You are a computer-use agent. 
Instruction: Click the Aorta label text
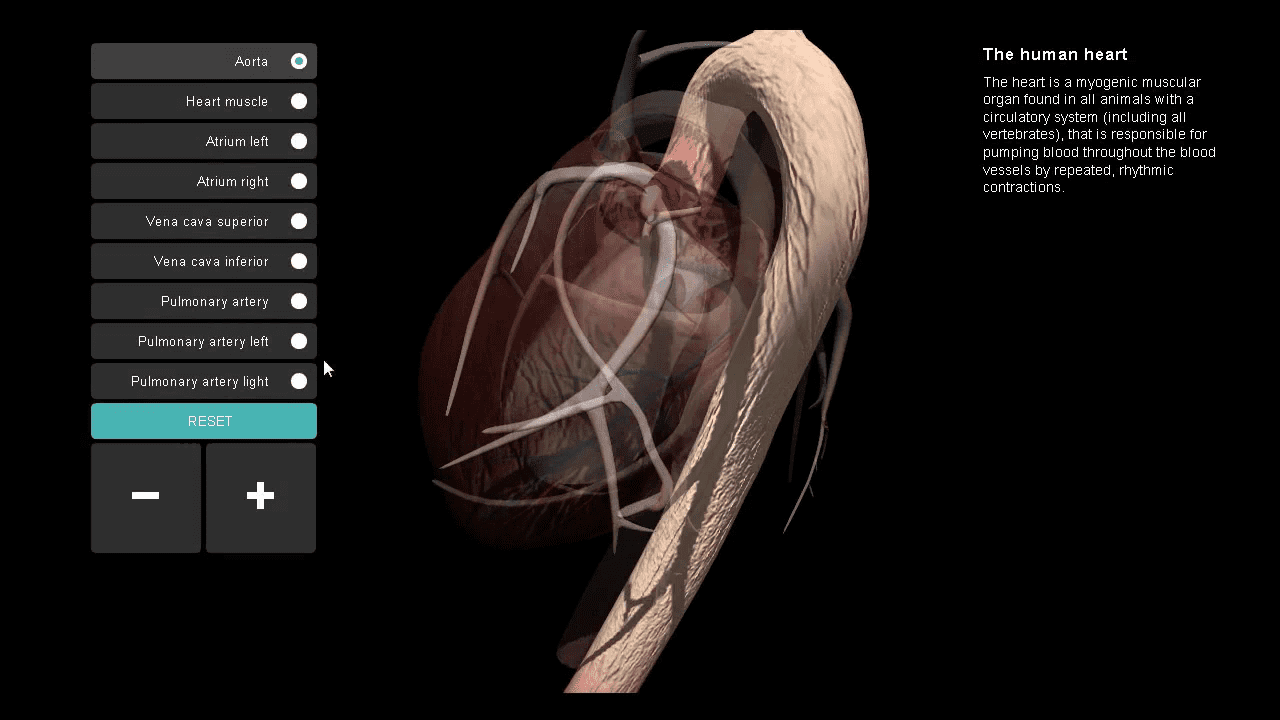coord(251,62)
